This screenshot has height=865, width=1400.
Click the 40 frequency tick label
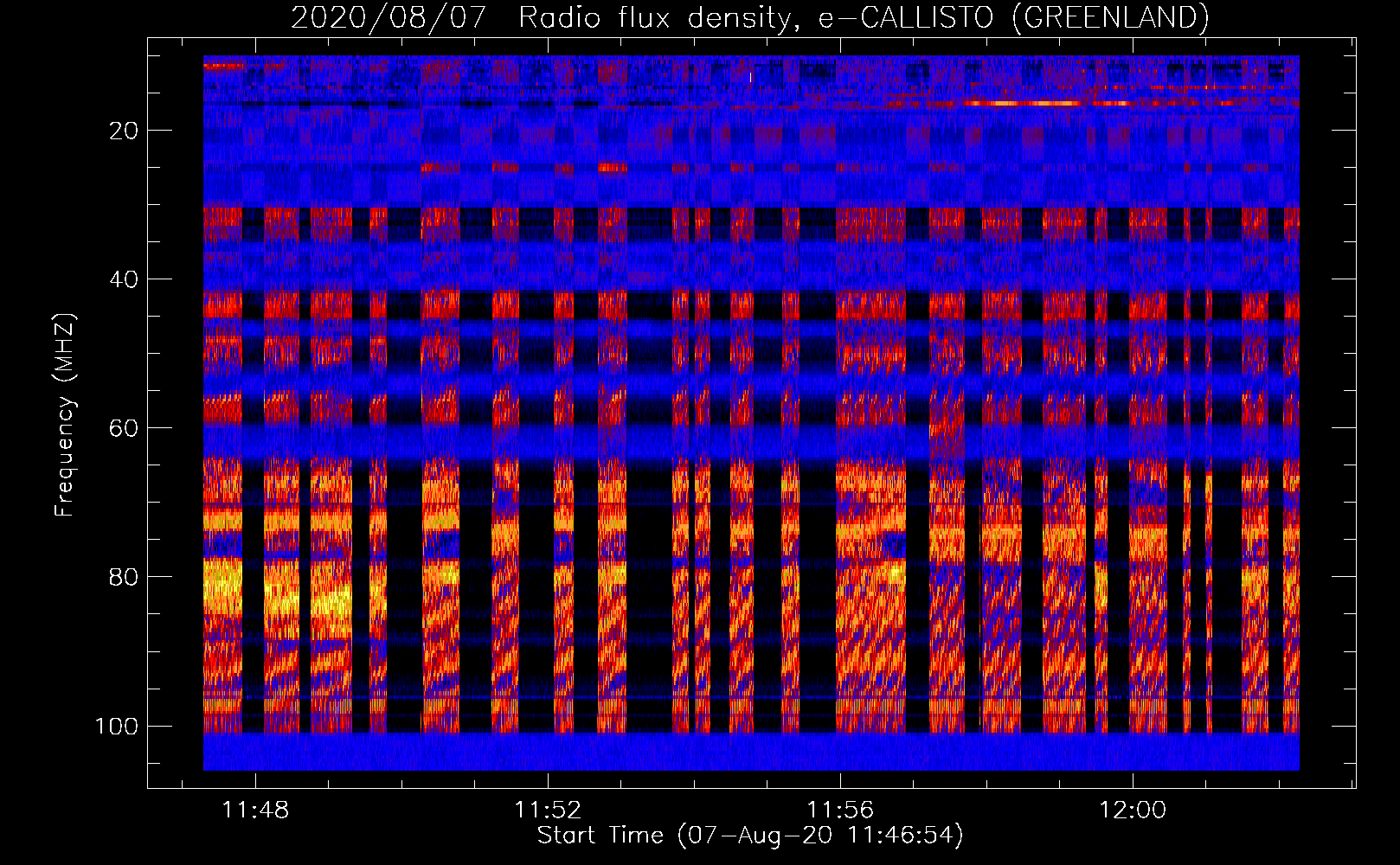pos(124,279)
